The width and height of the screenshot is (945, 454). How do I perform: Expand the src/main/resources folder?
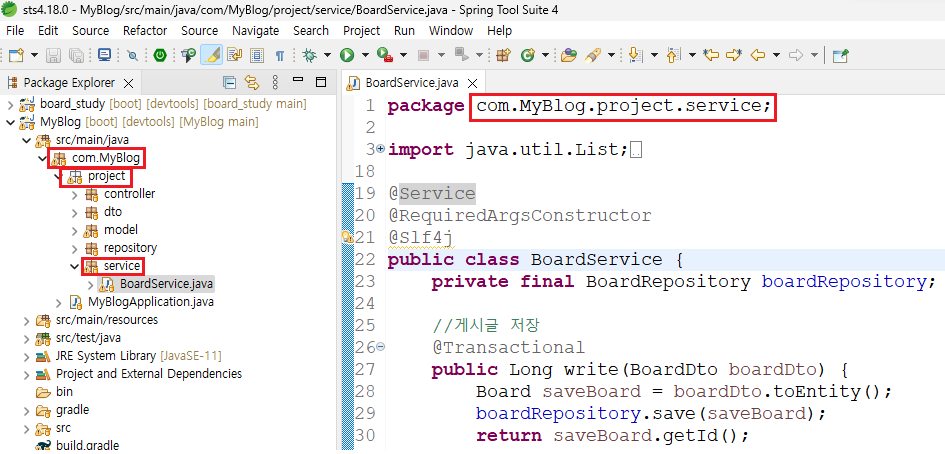[26, 320]
